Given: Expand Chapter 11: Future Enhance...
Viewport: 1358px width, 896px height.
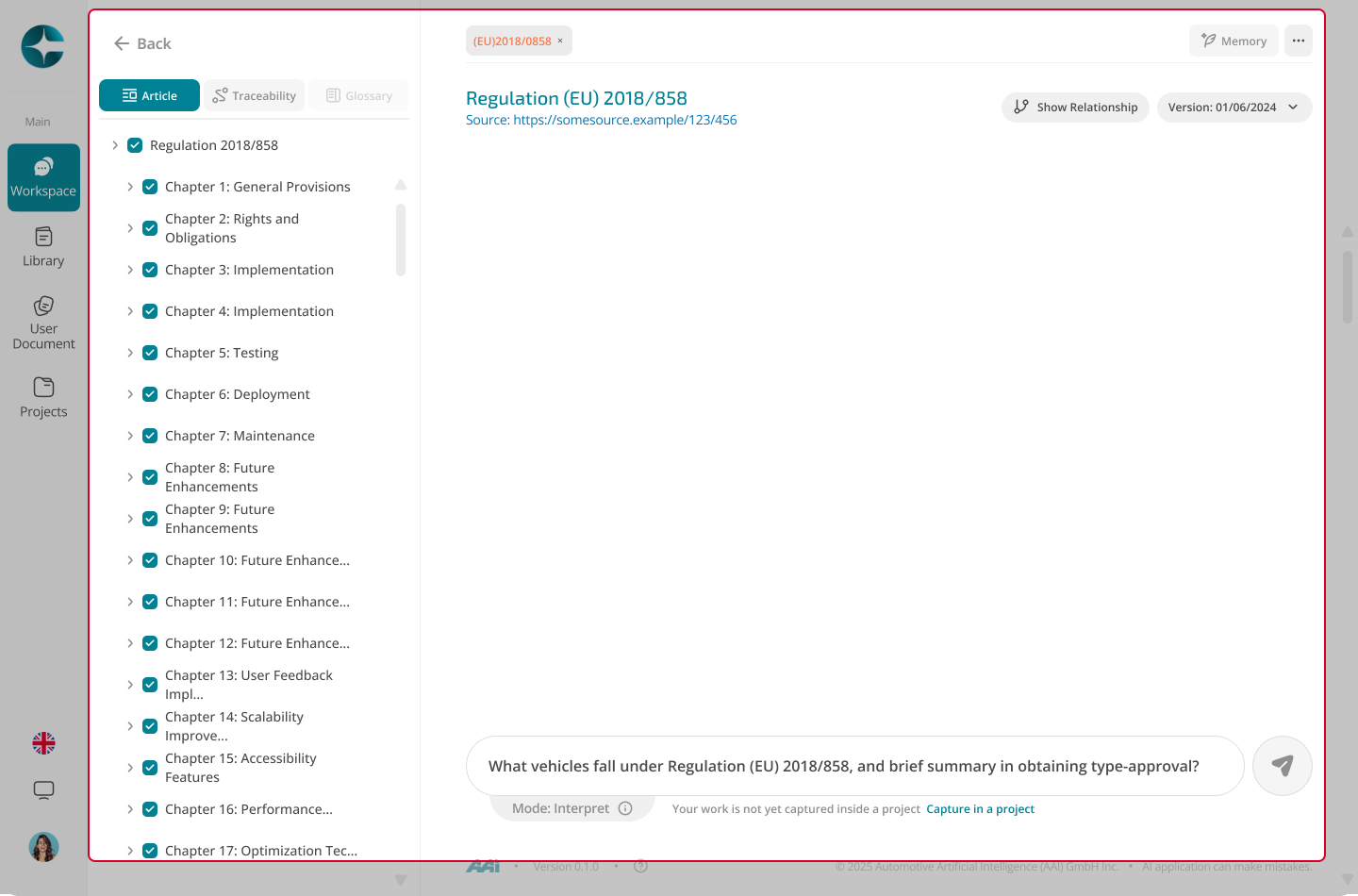Looking at the screenshot, I should [x=130, y=602].
